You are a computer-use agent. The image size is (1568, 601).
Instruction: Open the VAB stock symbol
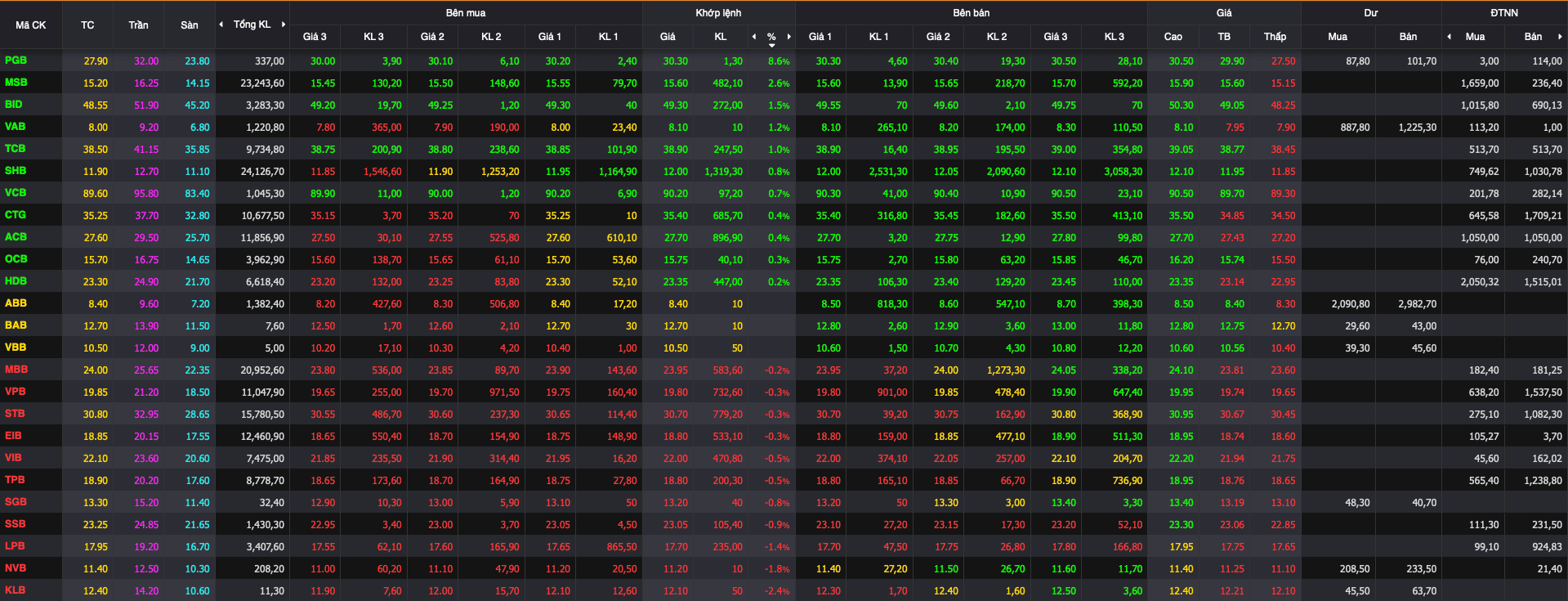pos(15,127)
